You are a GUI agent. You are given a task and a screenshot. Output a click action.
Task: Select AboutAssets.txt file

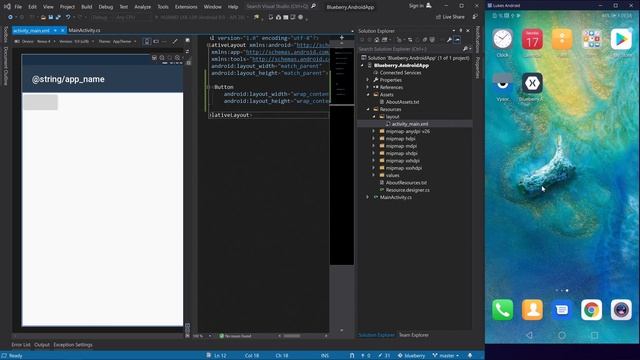click(x=402, y=102)
